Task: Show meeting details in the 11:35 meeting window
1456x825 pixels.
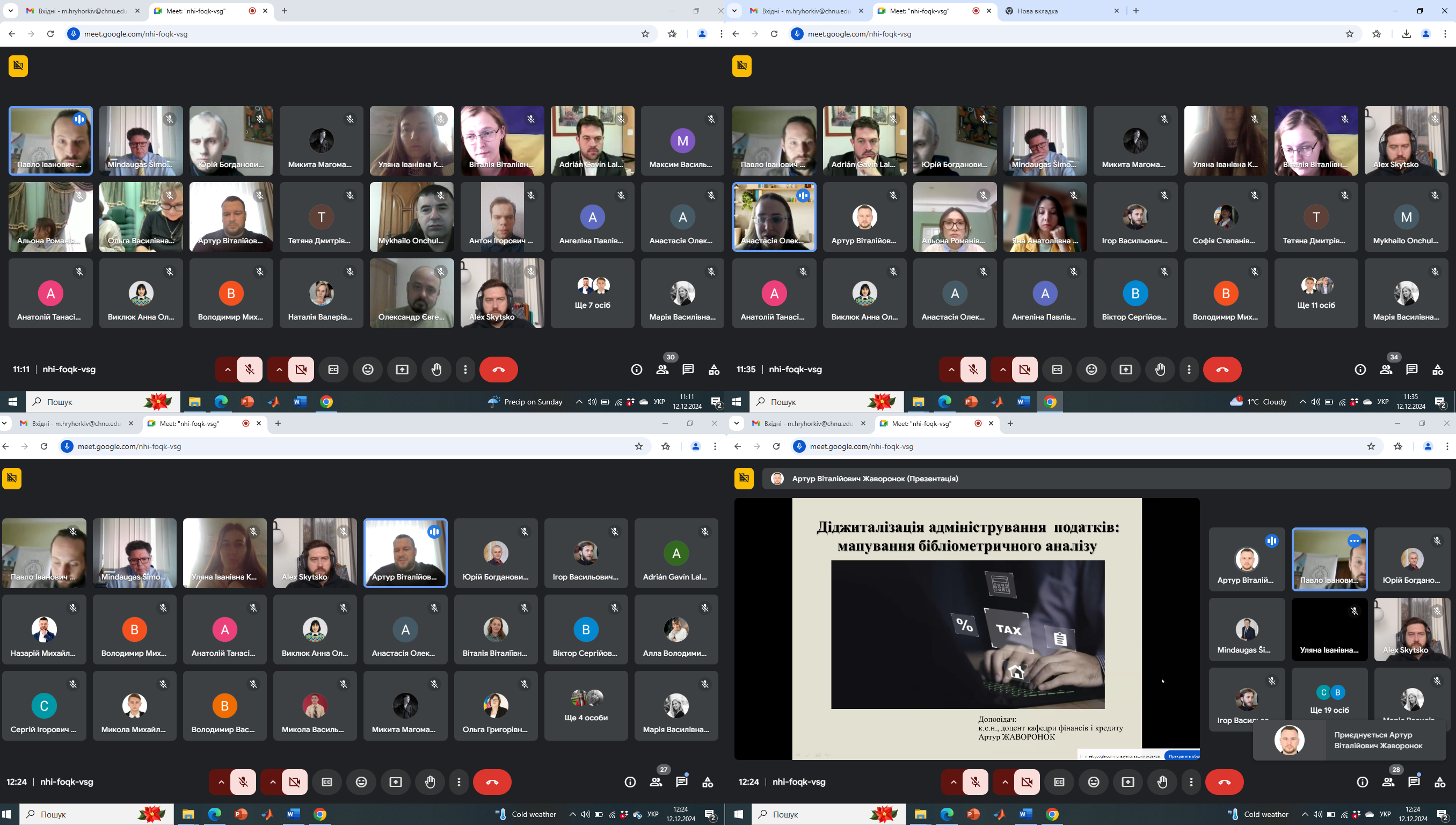Action: 1360,370
